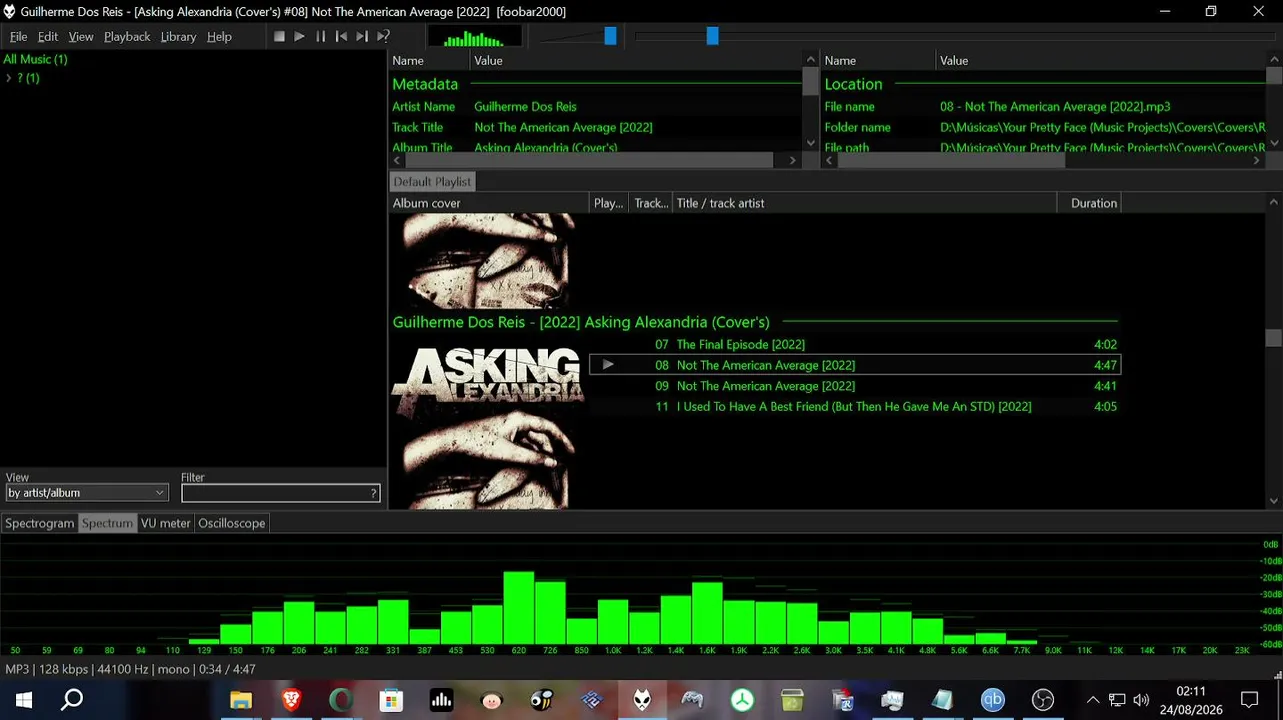Select track 09 Not The American Average

coord(855,386)
